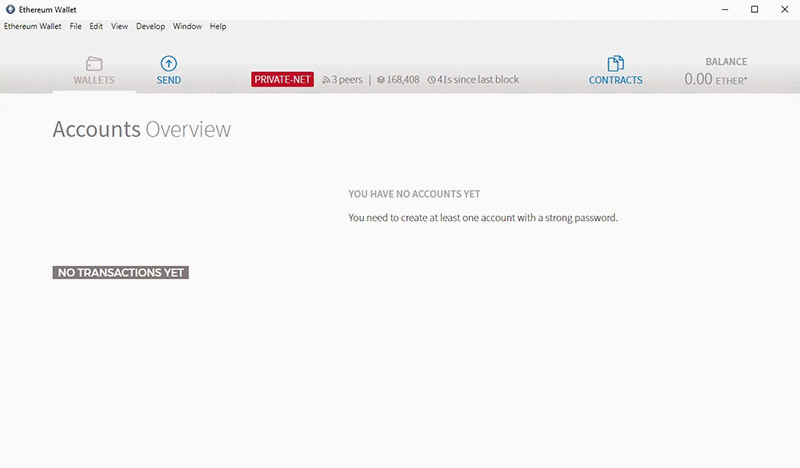Image resolution: width=800 pixels, height=468 pixels.
Task: Click the create account instruction text
Action: tap(483, 218)
